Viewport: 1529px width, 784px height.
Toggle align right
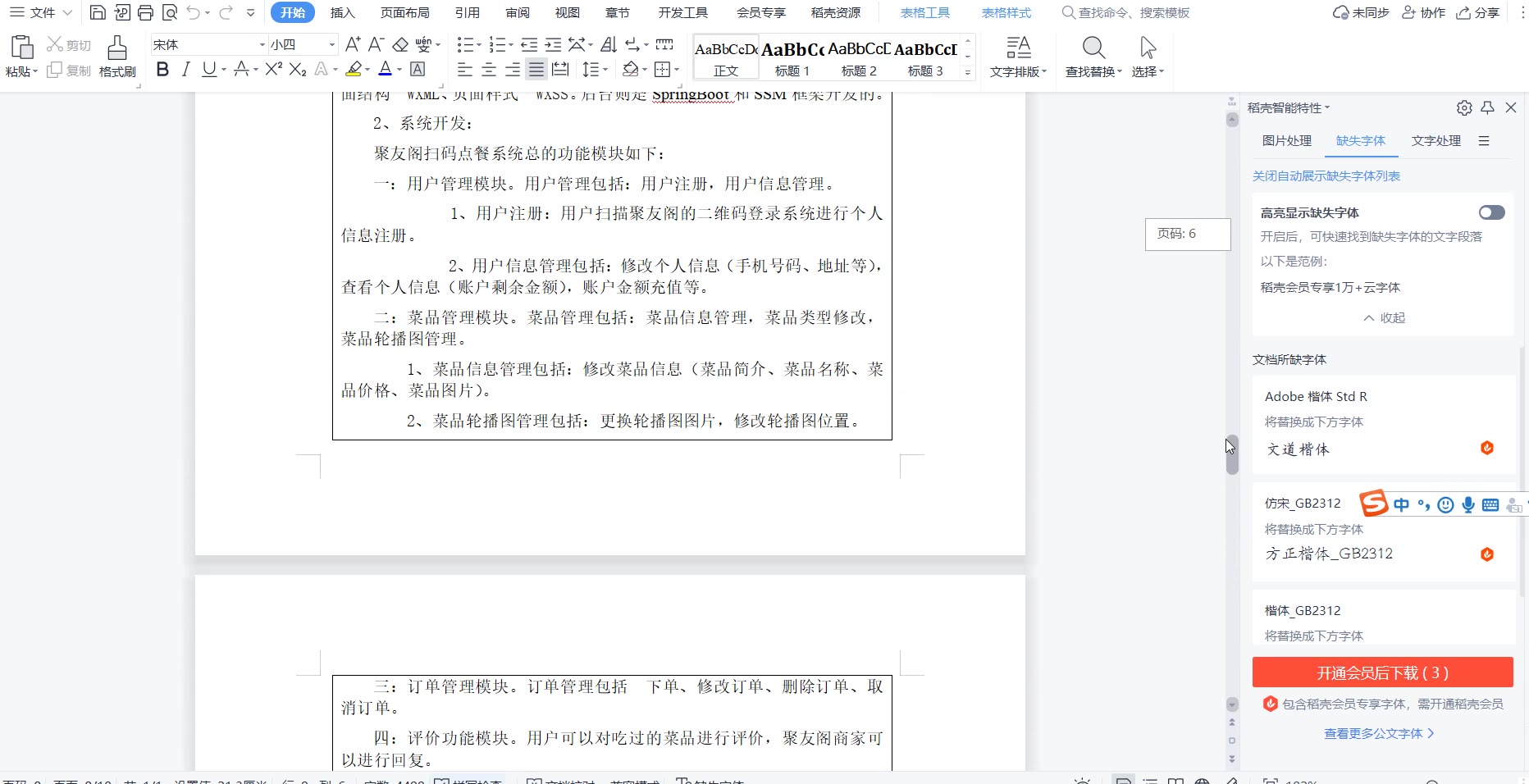pyautogui.click(x=513, y=70)
